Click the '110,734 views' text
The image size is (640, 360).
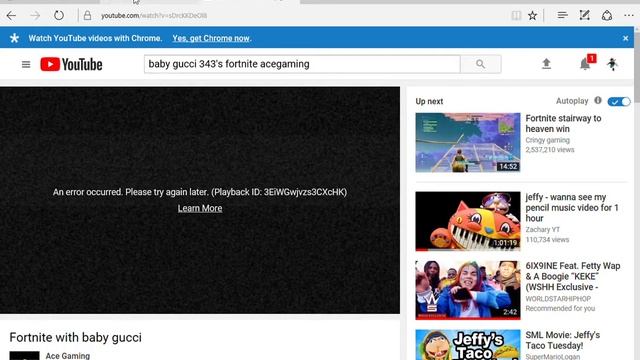(x=547, y=240)
